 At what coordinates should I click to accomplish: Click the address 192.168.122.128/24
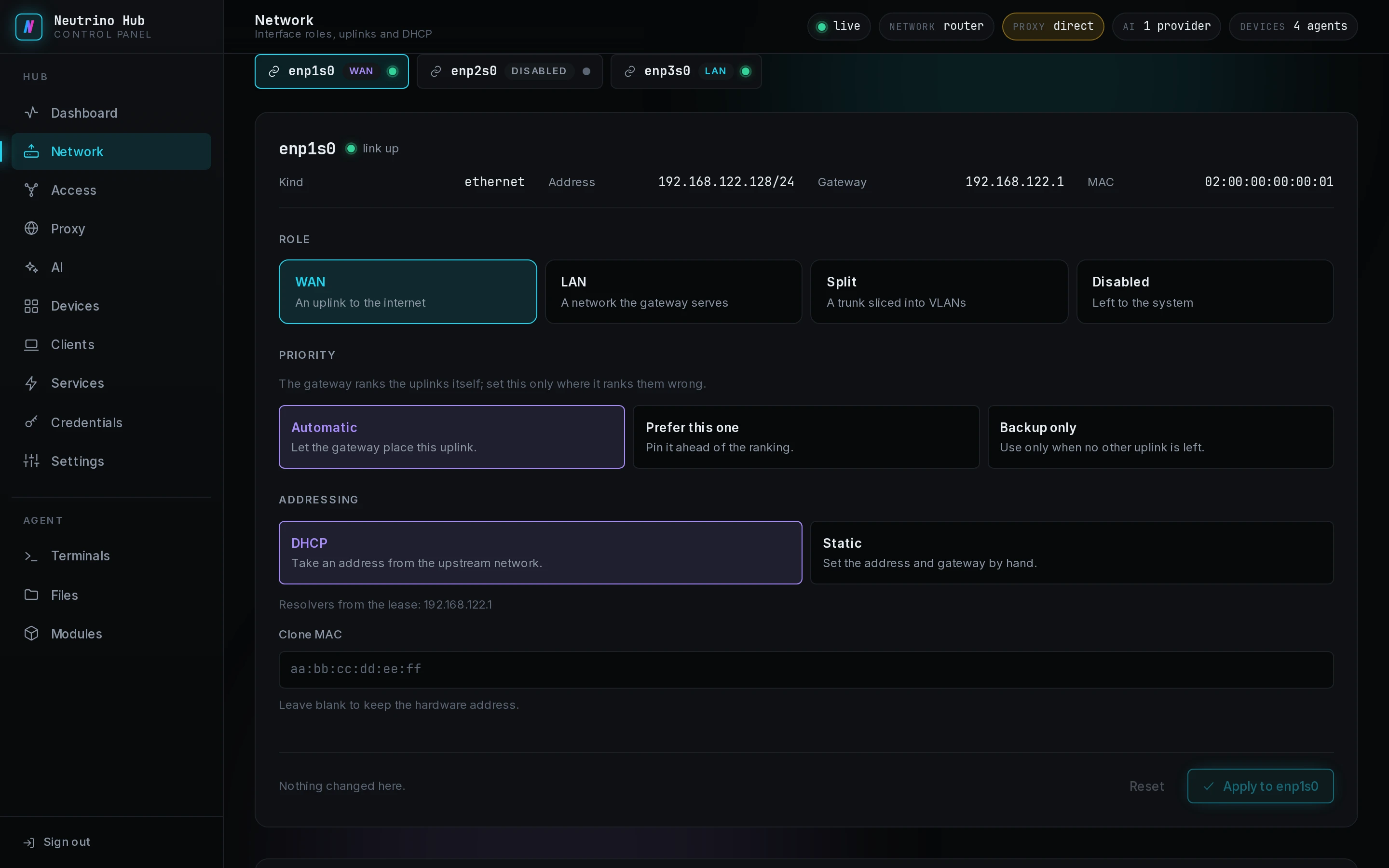click(725, 182)
